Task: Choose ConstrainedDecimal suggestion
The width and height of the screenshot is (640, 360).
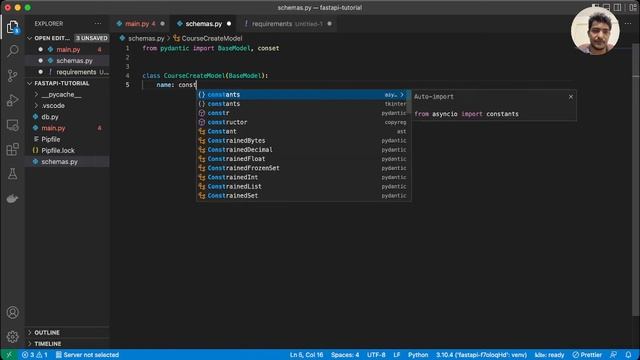Action: pos(302,150)
